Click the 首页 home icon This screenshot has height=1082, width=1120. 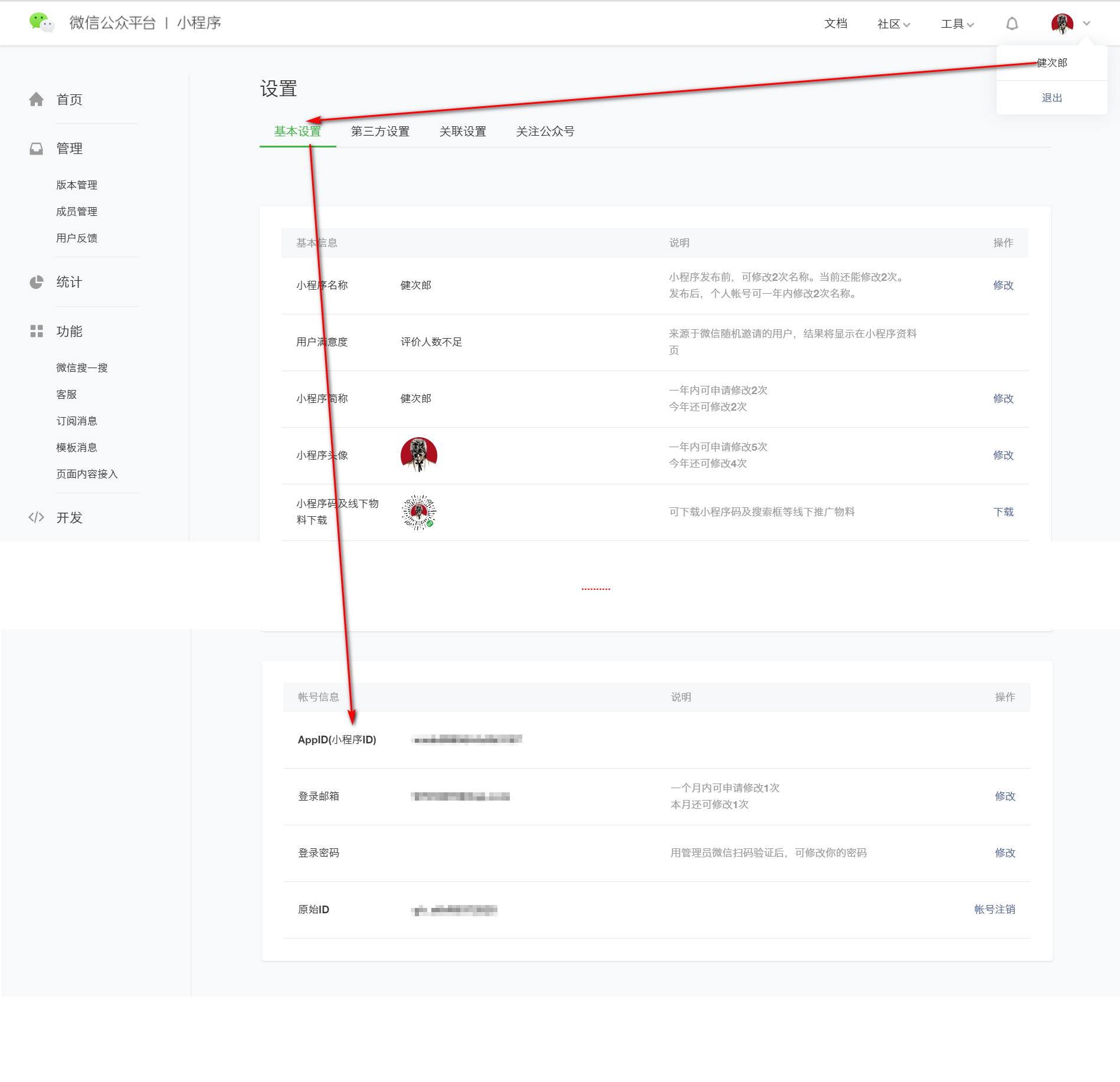[x=37, y=99]
